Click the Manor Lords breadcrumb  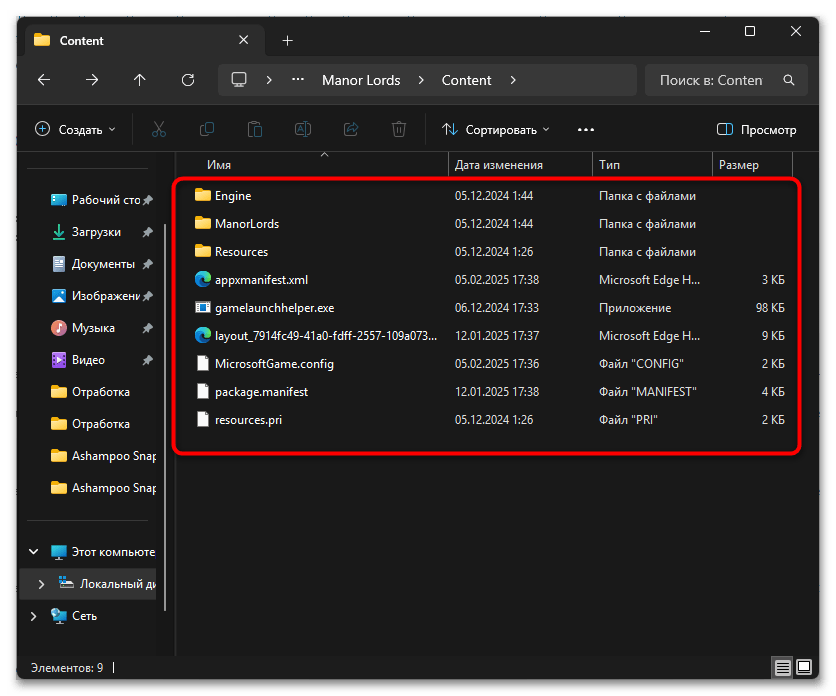[361, 80]
